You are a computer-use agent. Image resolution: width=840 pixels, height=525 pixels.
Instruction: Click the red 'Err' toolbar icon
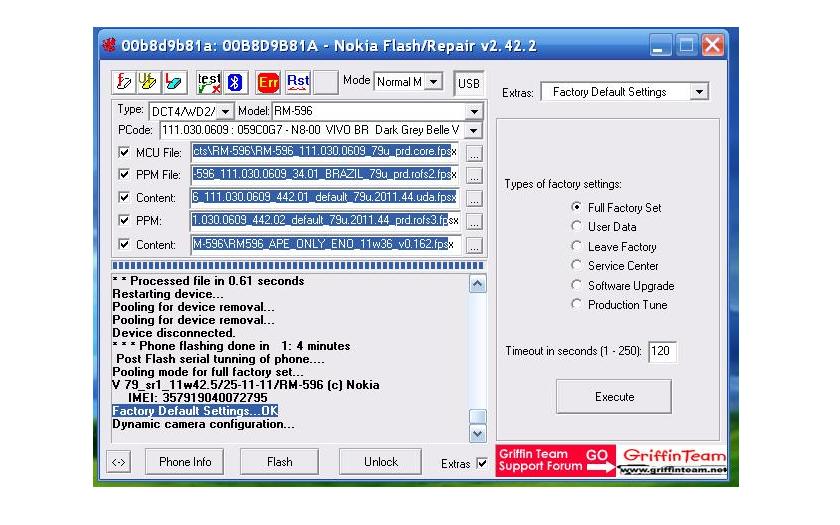click(x=268, y=82)
